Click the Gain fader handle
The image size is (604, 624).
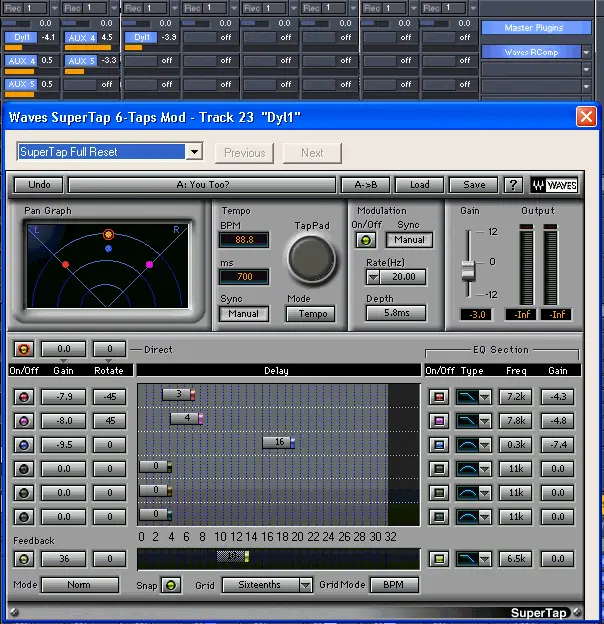click(468, 271)
